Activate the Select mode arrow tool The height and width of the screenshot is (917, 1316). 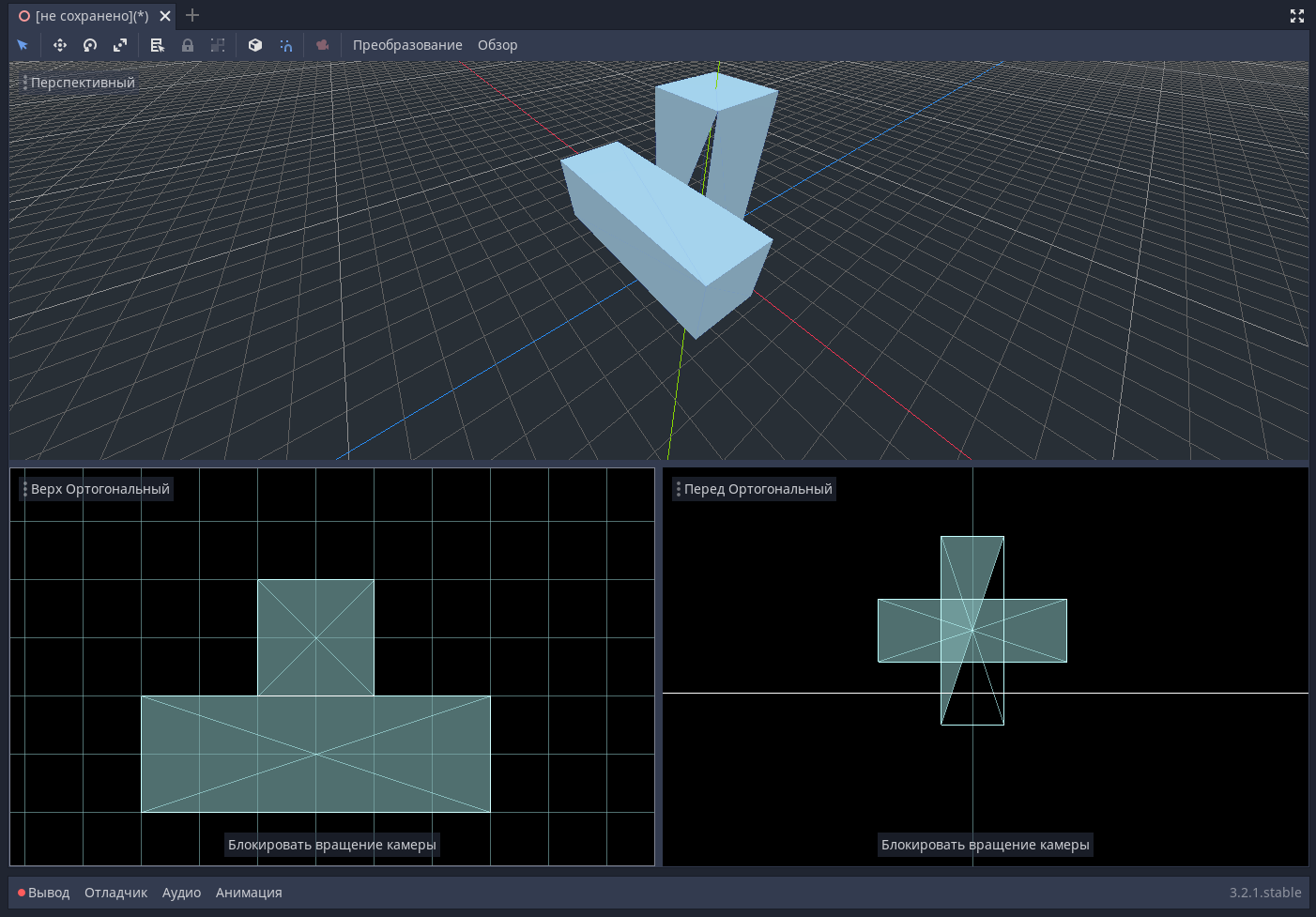23,45
